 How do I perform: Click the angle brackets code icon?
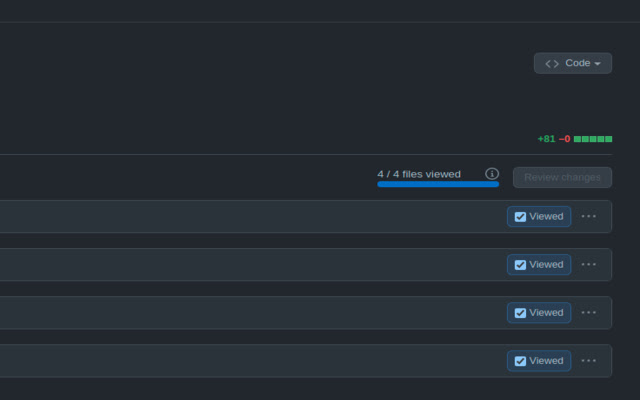click(552, 64)
